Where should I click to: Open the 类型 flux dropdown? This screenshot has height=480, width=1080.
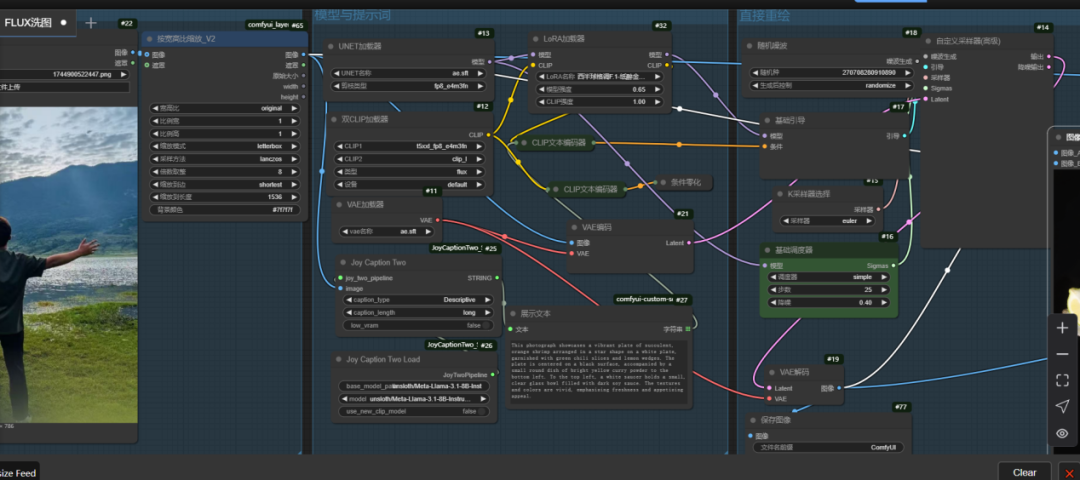tap(409, 171)
